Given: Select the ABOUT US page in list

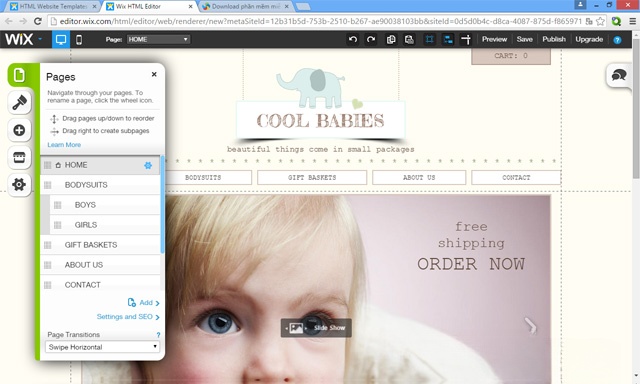Looking at the screenshot, I should tap(100, 265).
